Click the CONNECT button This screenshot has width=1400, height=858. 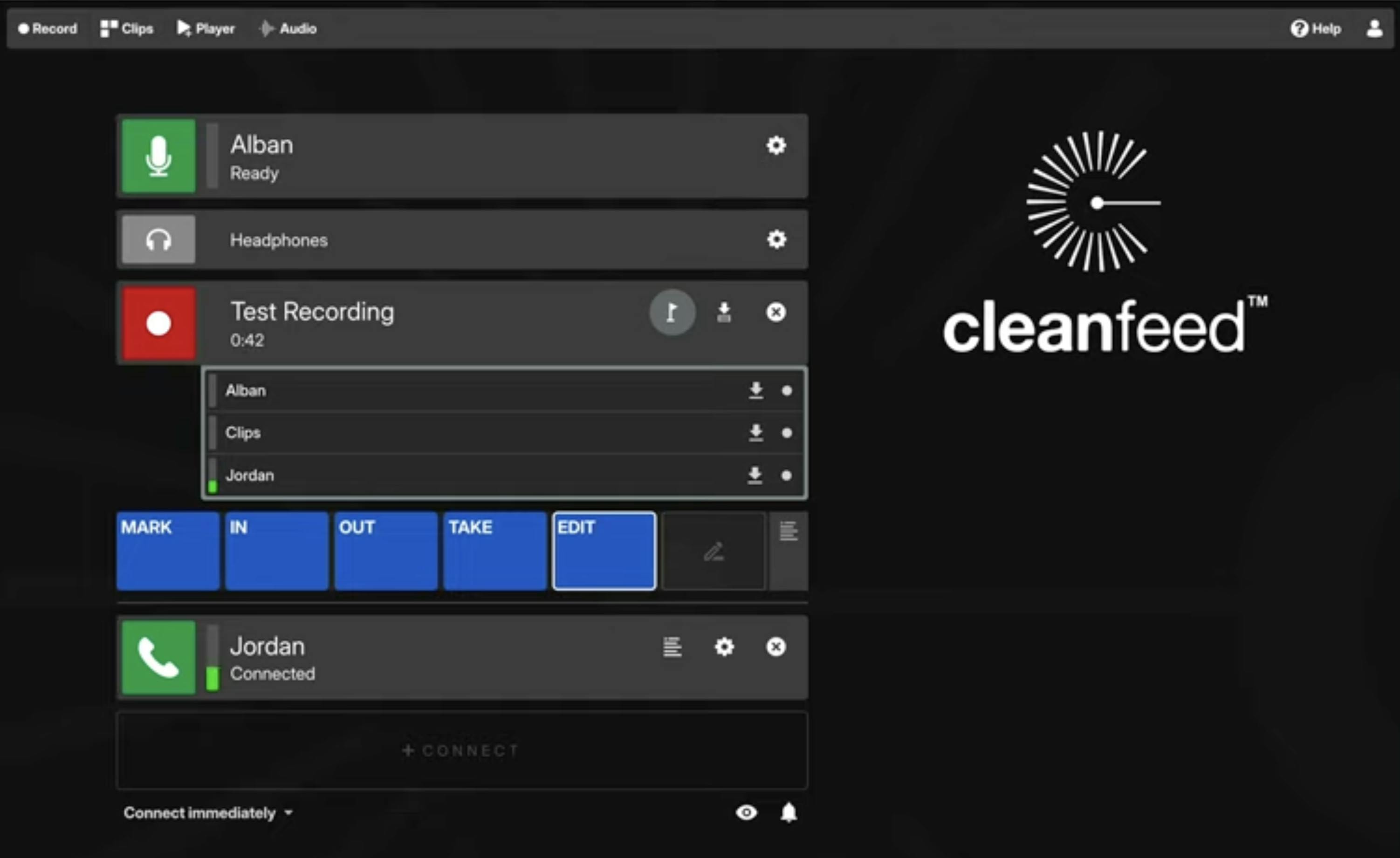(461, 750)
